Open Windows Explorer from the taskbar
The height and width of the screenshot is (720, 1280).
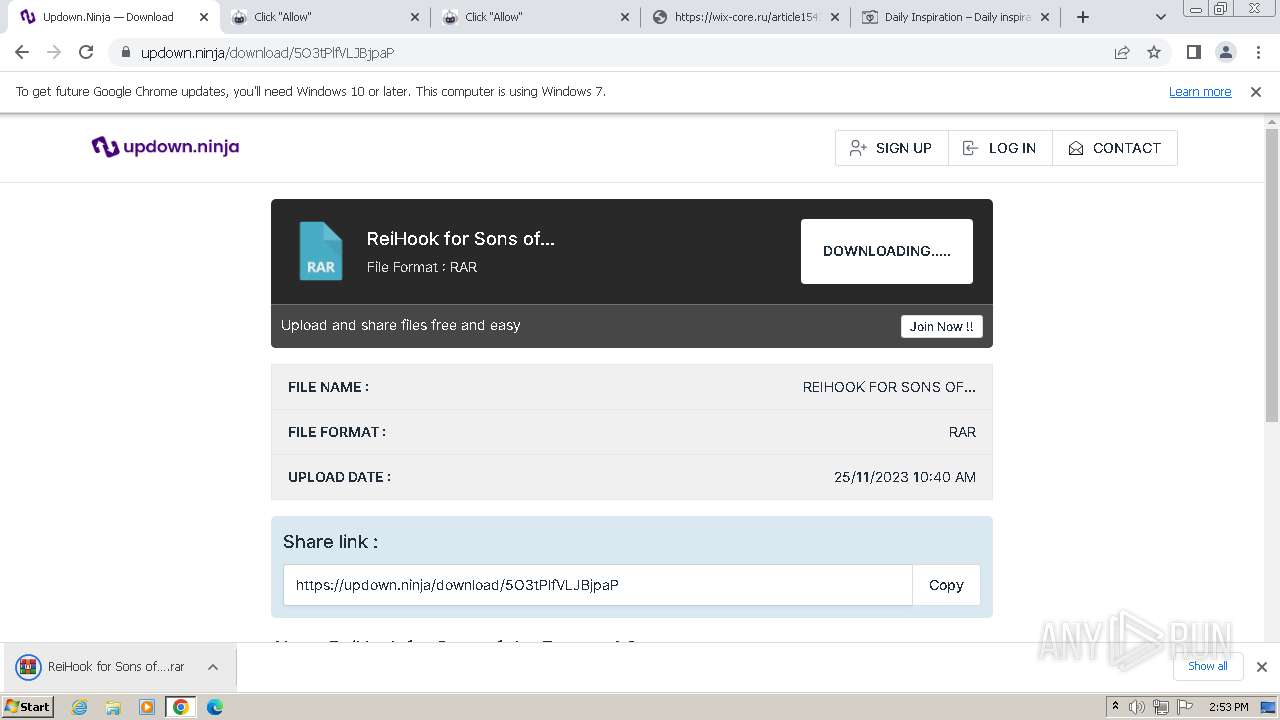[113, 707]
